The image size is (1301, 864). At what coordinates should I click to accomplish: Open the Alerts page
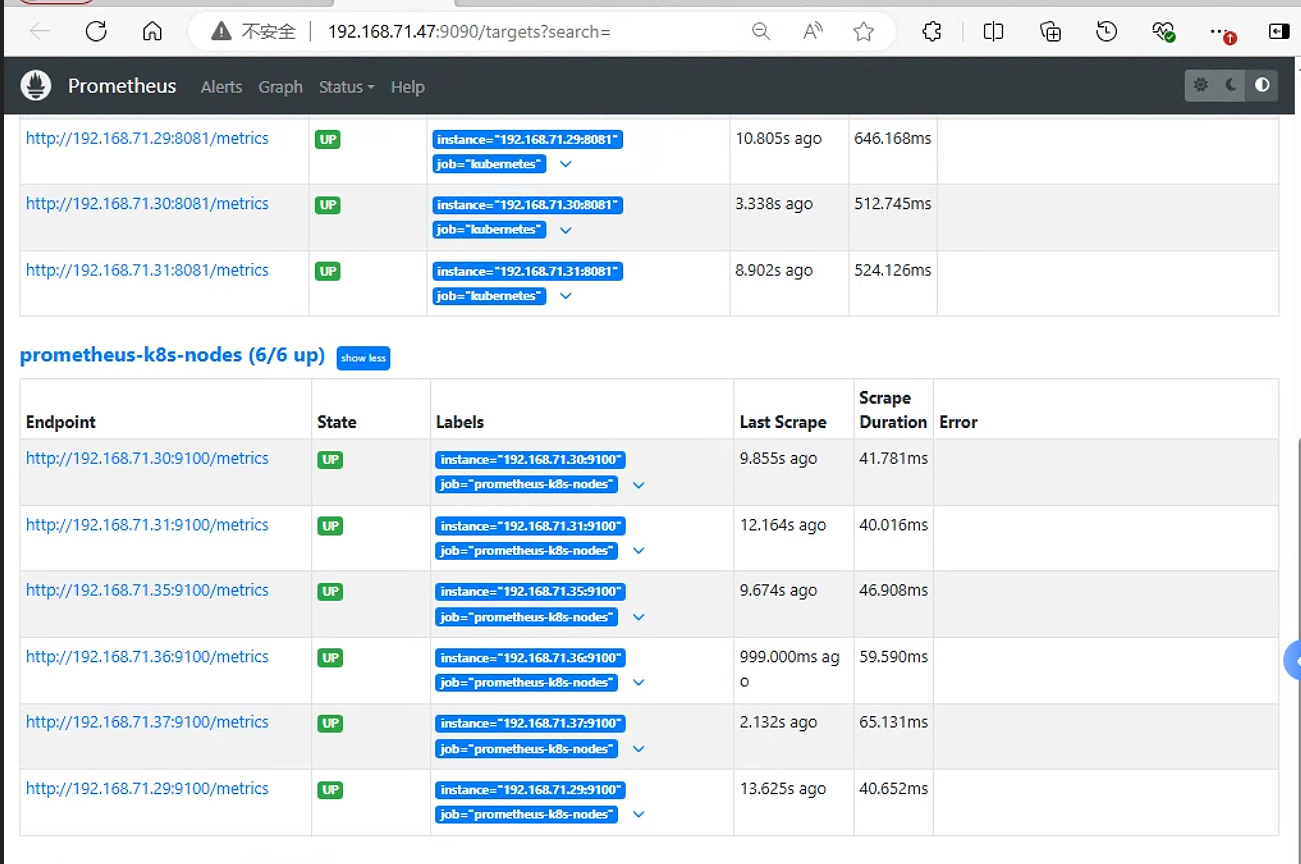point(221,87)
